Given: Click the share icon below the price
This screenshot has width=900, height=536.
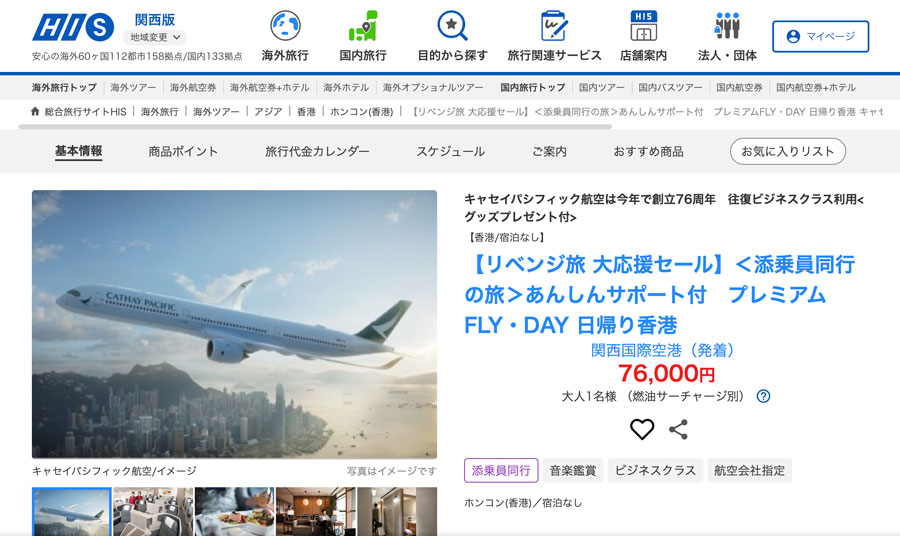Looking at the screenshot, I should pyautogui.click(x=678, y=429).
